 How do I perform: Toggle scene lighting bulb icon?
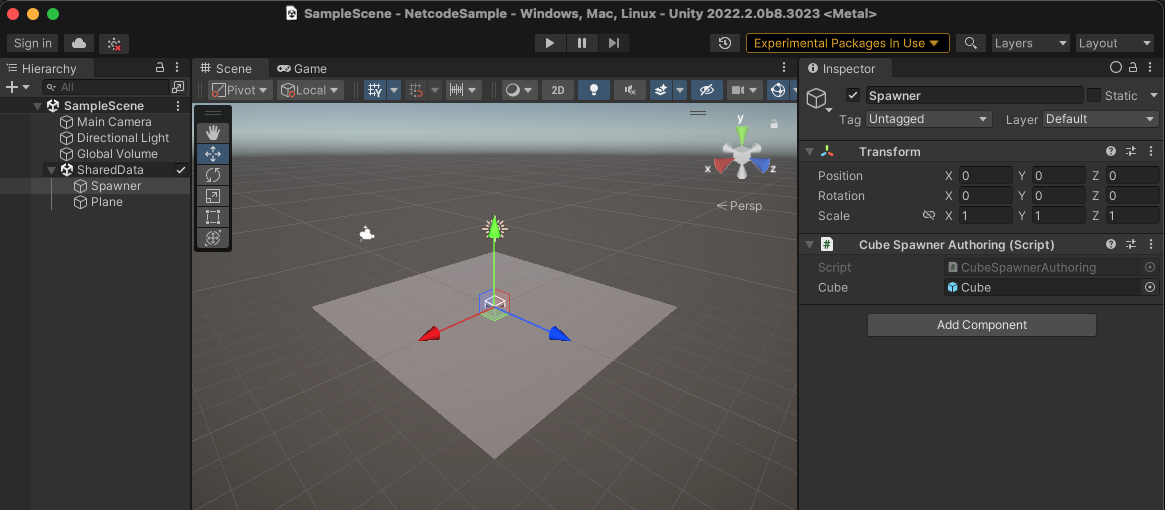pos(594,90)
